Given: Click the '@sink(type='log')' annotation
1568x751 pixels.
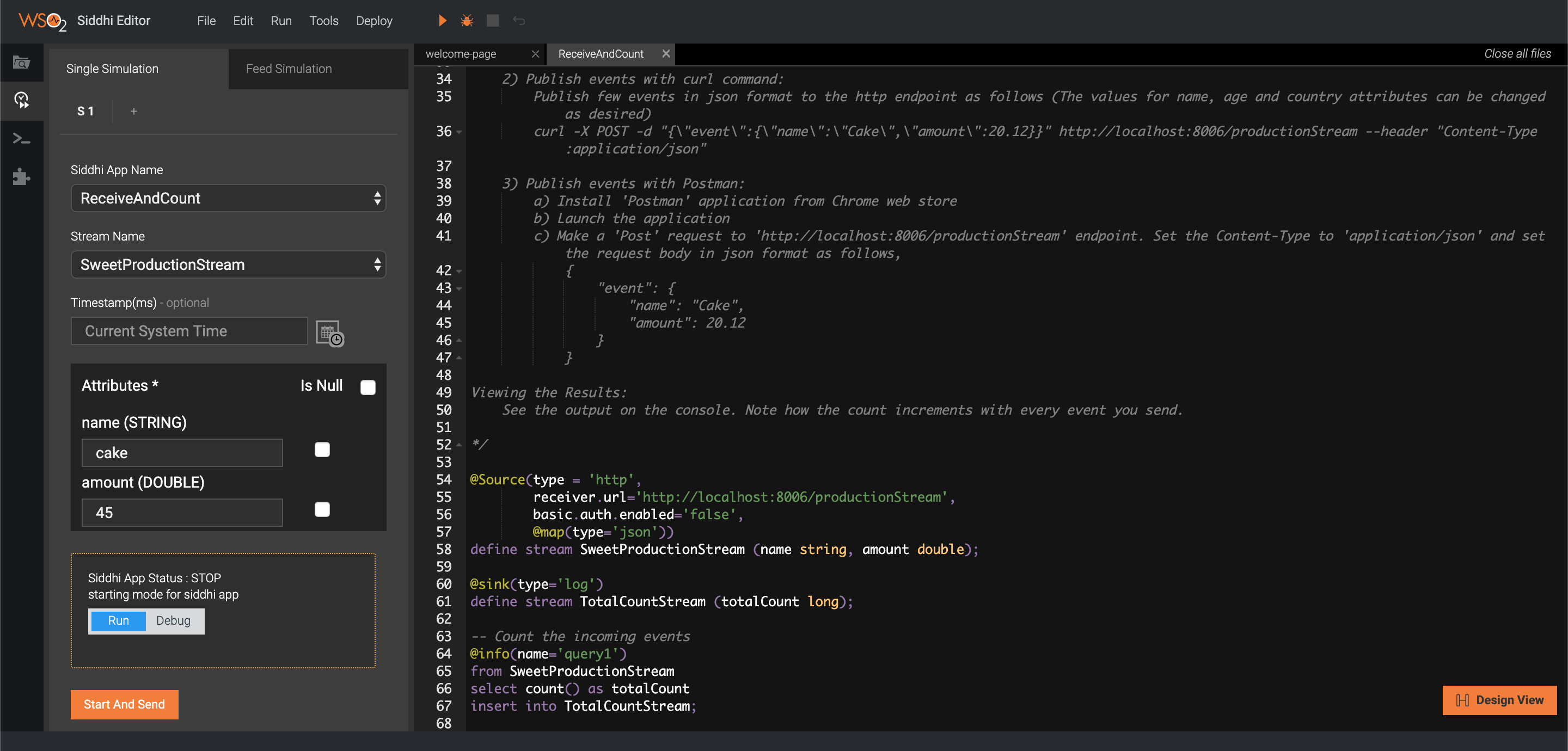Looking at the screenshot, I should tap(536, 584).
